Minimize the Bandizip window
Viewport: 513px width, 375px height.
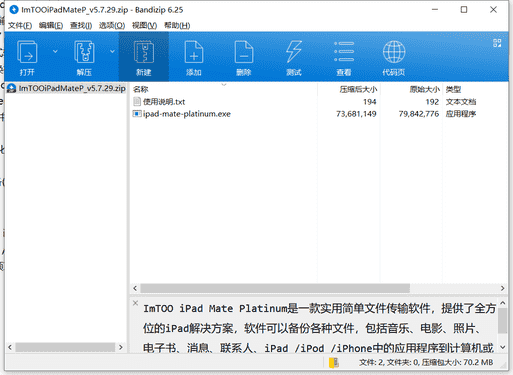pyautogui.click(x=435, y=10)
